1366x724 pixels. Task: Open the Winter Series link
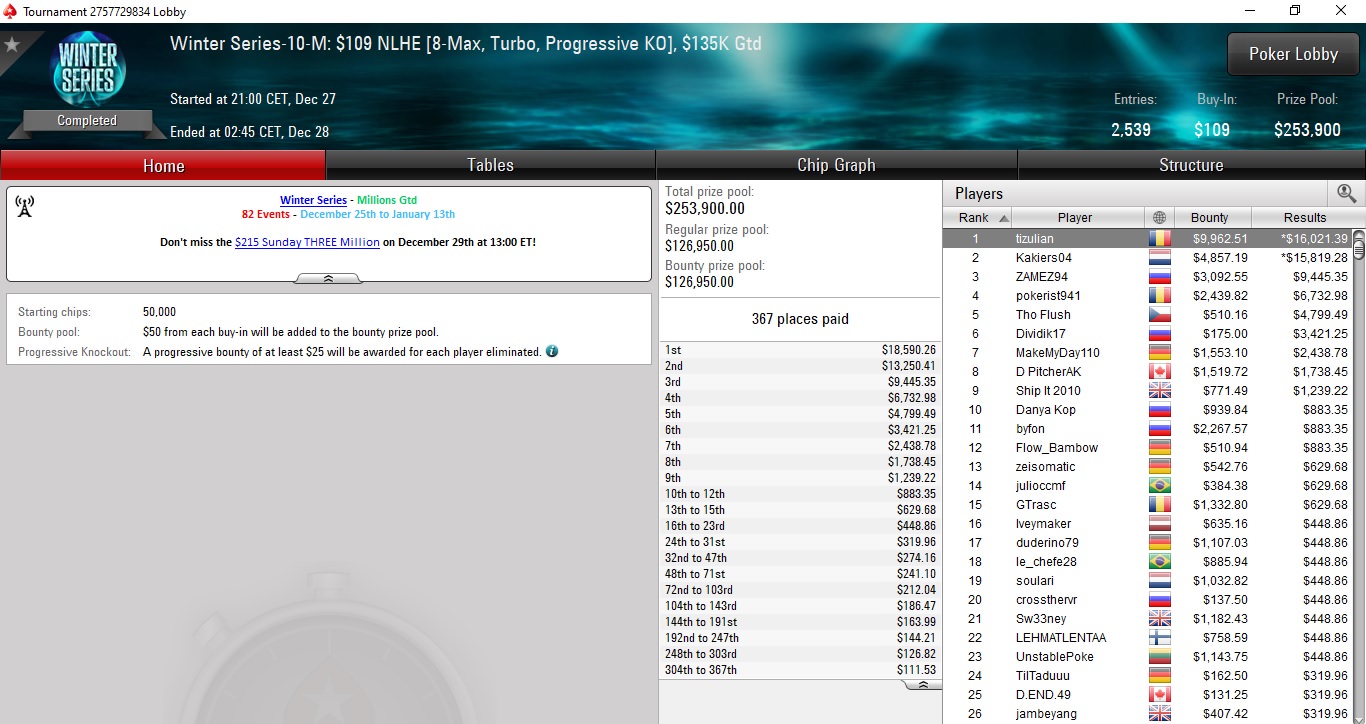(313, 200)
